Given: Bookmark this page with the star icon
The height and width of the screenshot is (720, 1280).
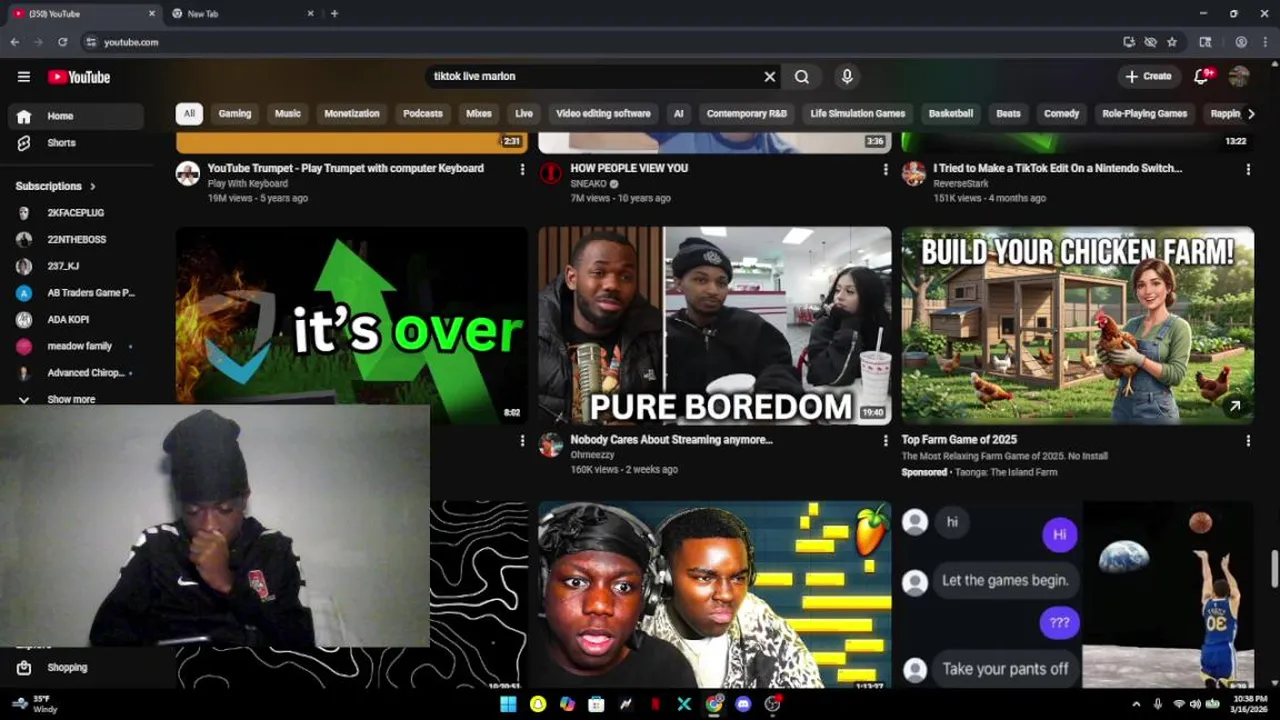Looking at the screenshot, I should pos(1172,42).
